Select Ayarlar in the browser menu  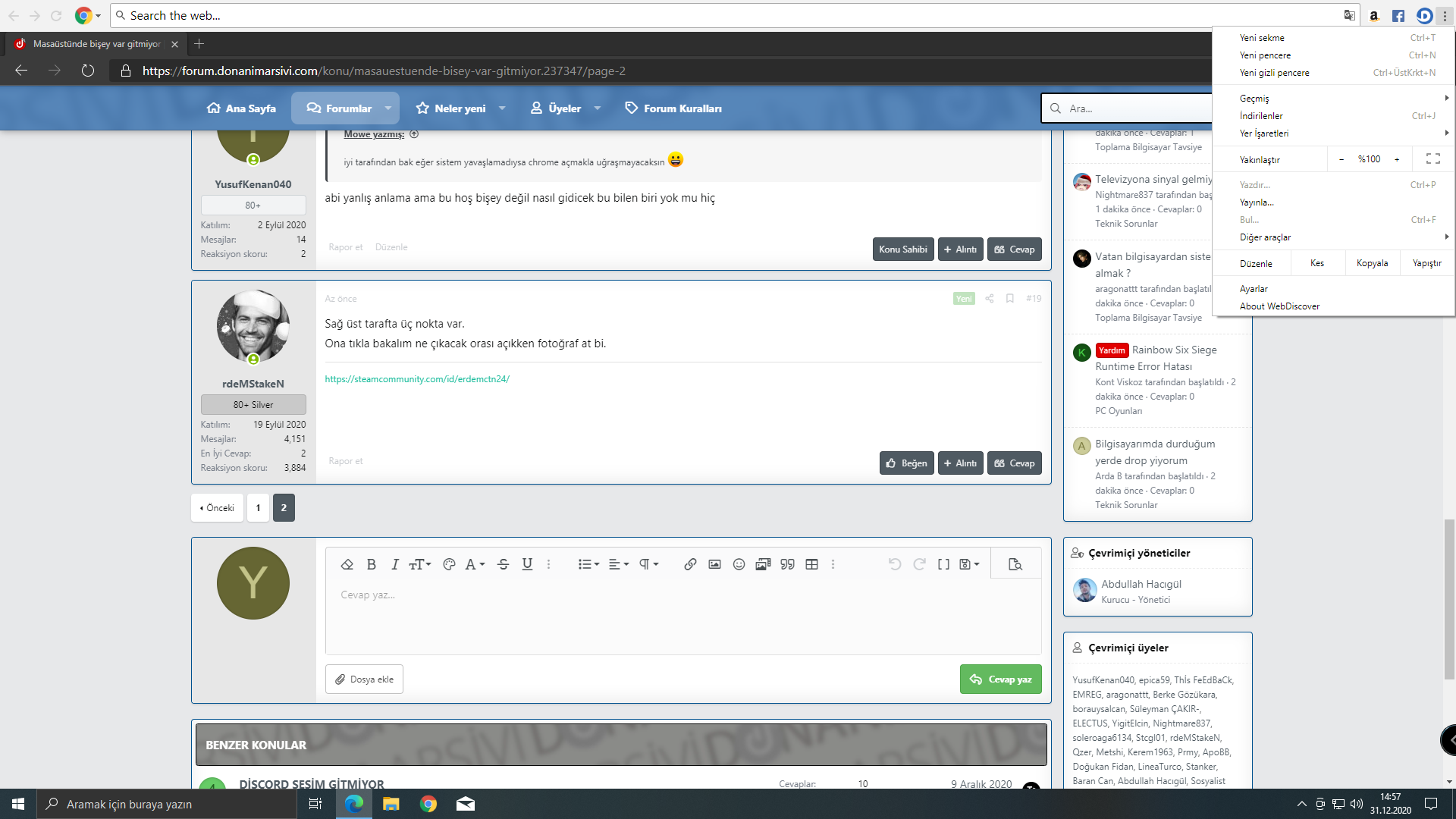[x=1254, y=289]
